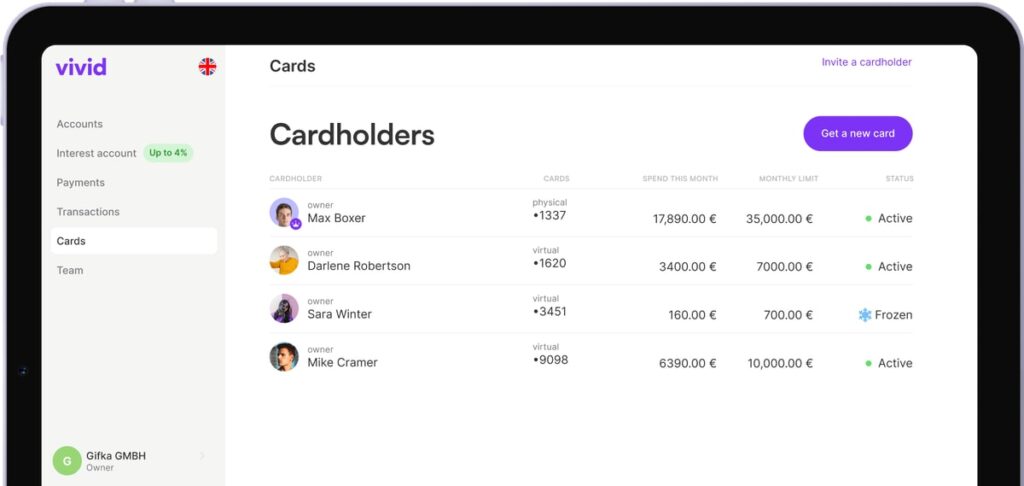Open the UK flag language selector

click(207, 67)
